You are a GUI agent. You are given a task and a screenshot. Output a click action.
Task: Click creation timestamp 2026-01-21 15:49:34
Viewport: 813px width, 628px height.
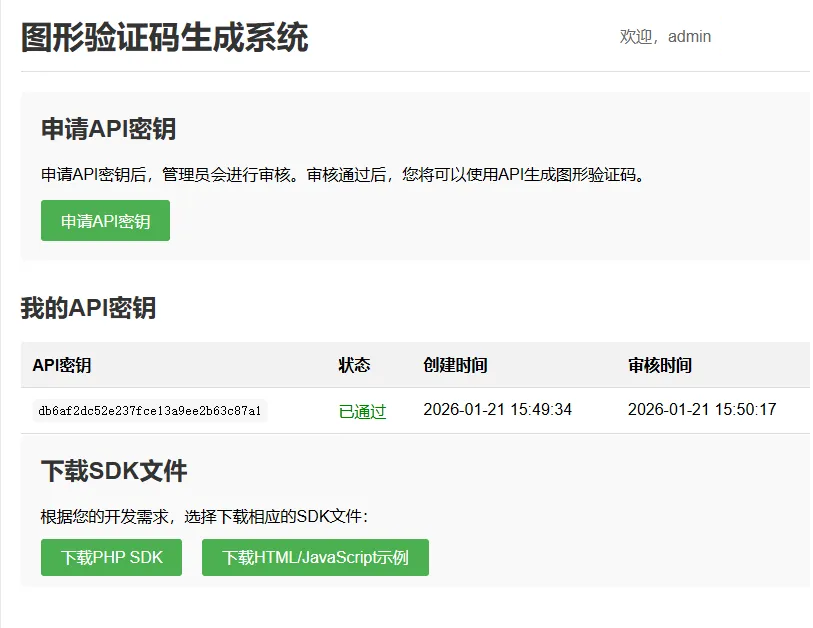pyautogui.click(x=497, y=410)
